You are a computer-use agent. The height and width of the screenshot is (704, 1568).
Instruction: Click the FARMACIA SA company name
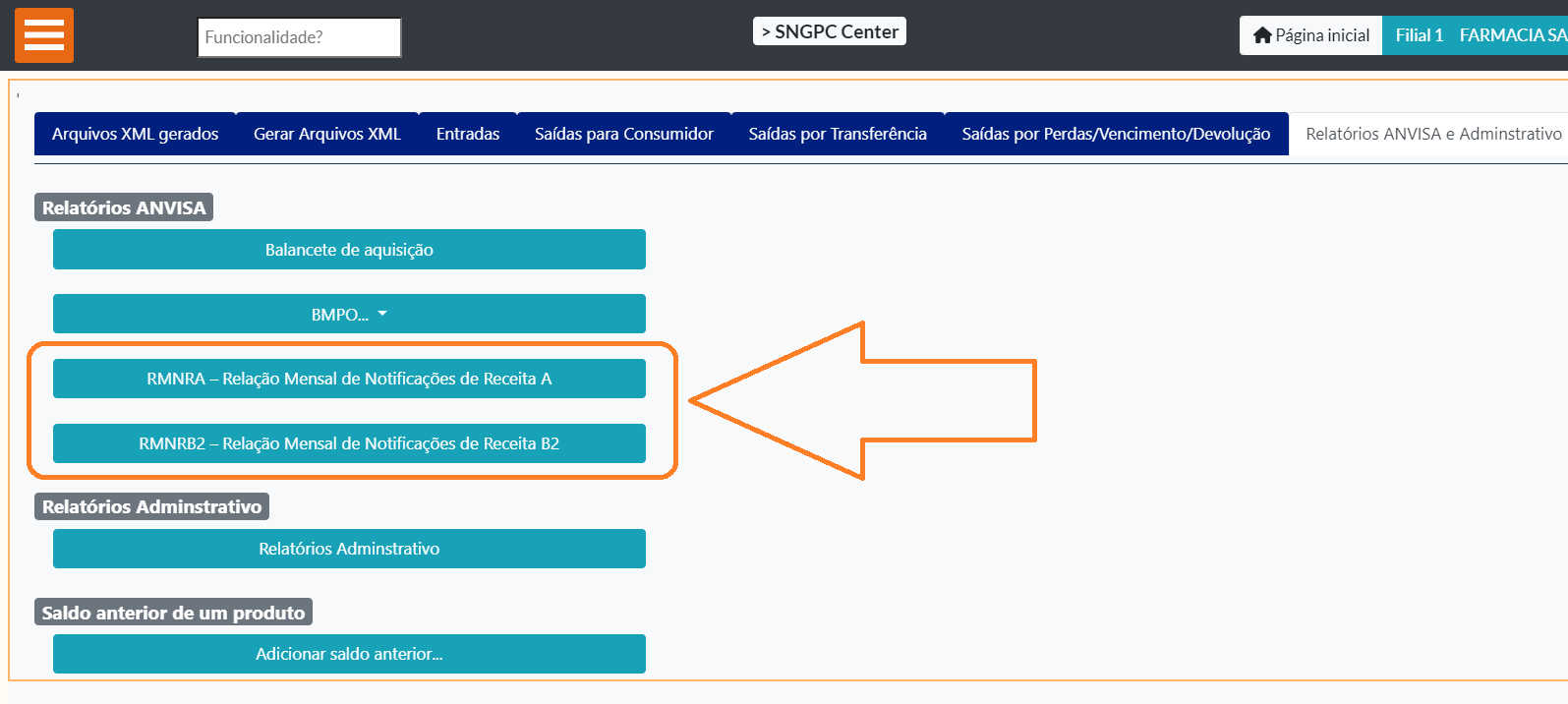click(1512, 35)
